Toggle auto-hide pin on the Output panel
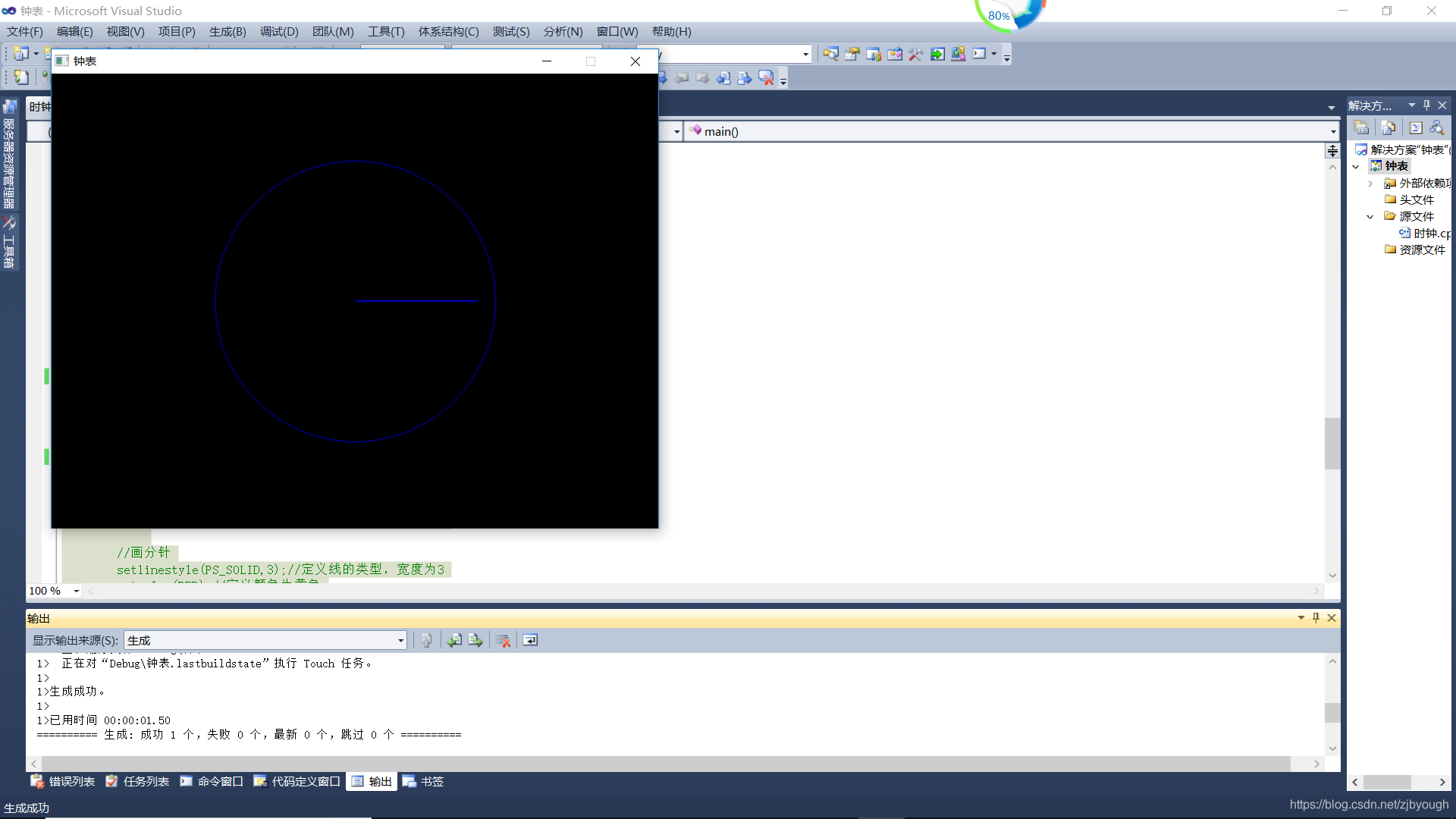1456x819 pixels. pos(1316,618)
